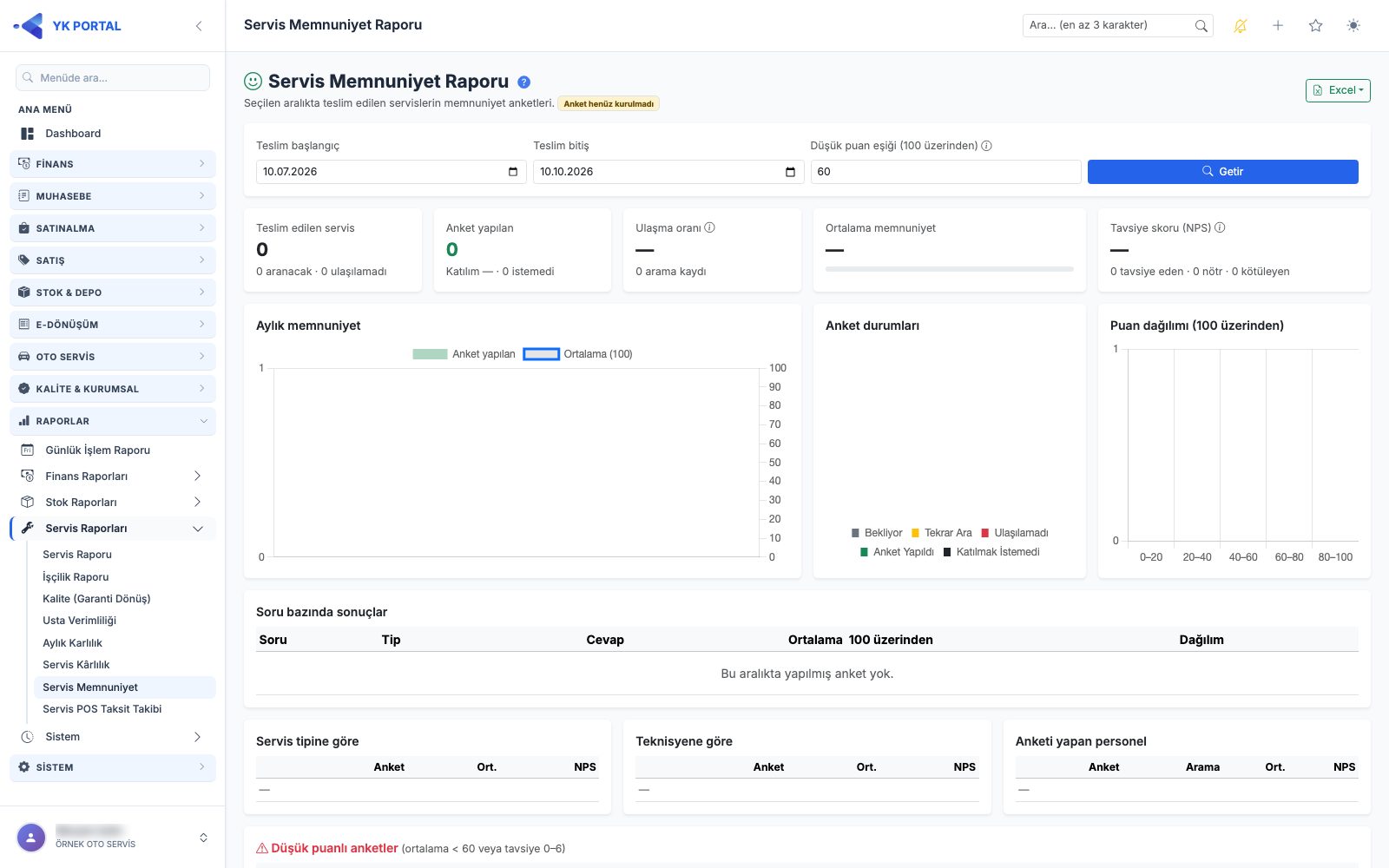This screenshot has width=1389, height=868.
Task: Expand Finans Raporları submenu
Action: pyautogui.click(x=113, y=477)
